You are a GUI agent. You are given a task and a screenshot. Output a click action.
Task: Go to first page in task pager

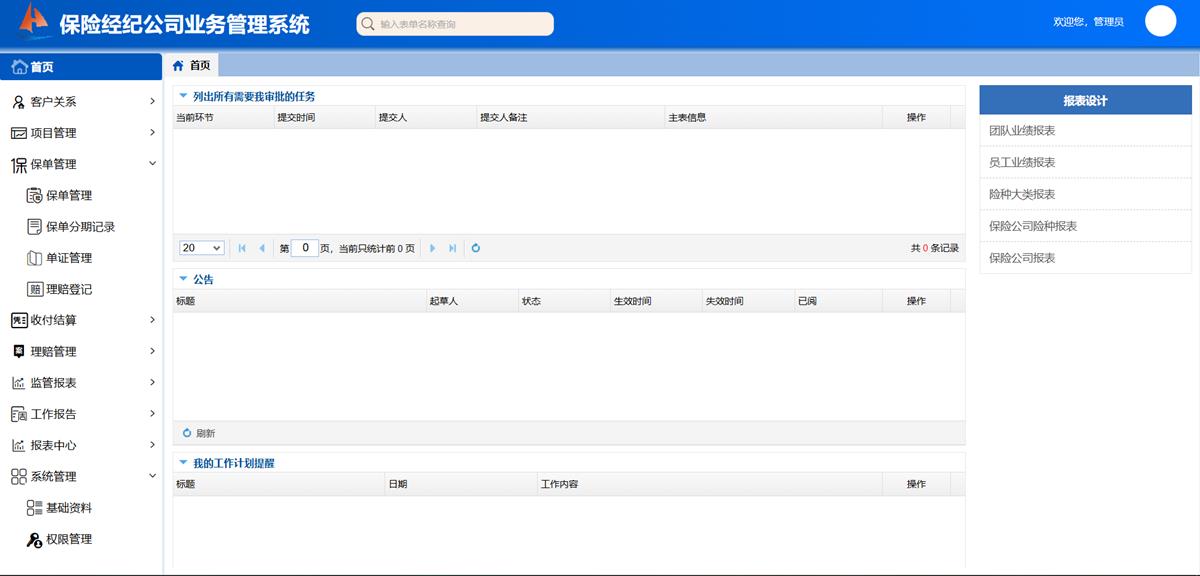pyautogui.click(x=242, y=248)
